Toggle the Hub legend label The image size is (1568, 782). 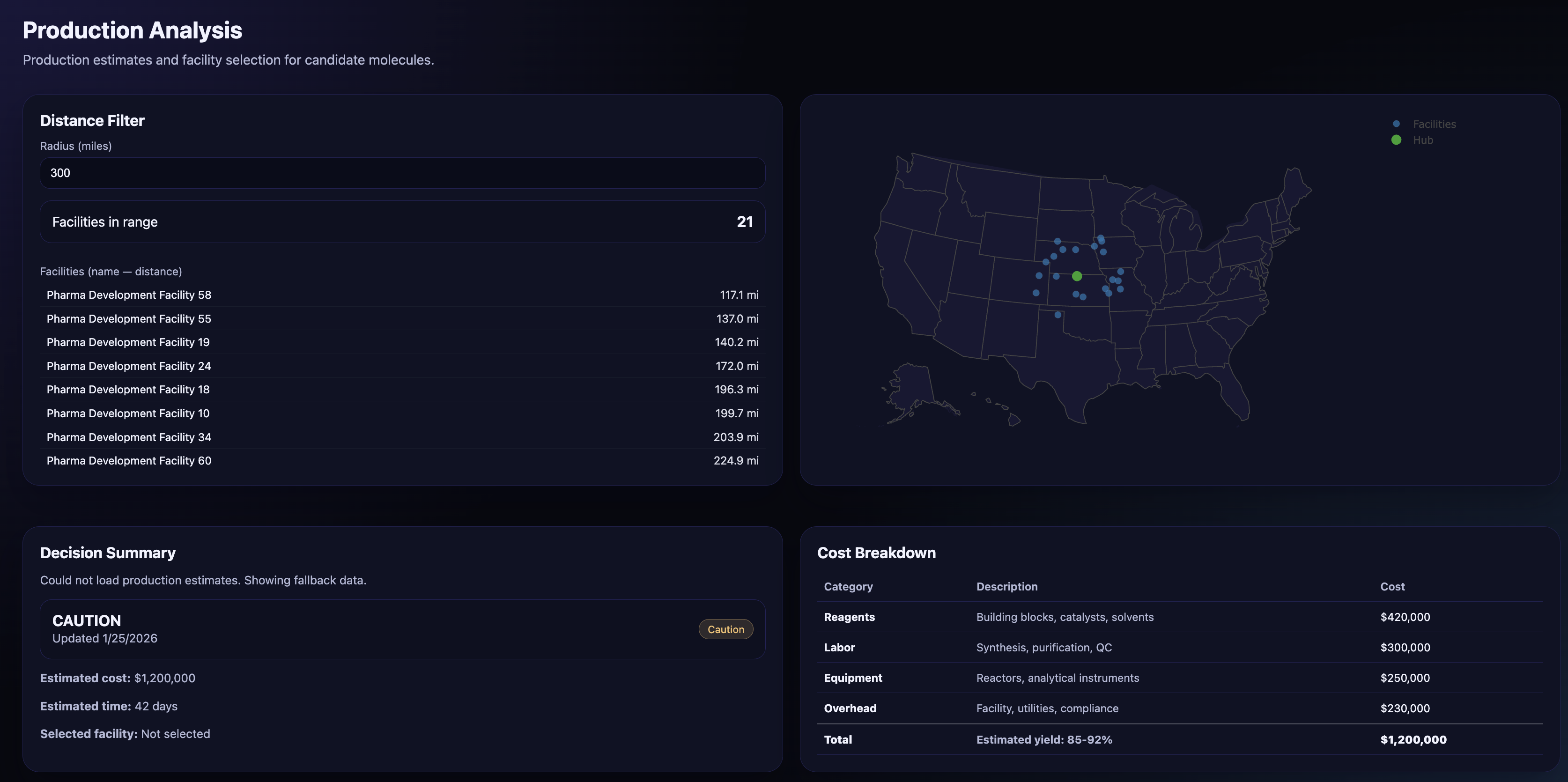tap(1422, 140)
